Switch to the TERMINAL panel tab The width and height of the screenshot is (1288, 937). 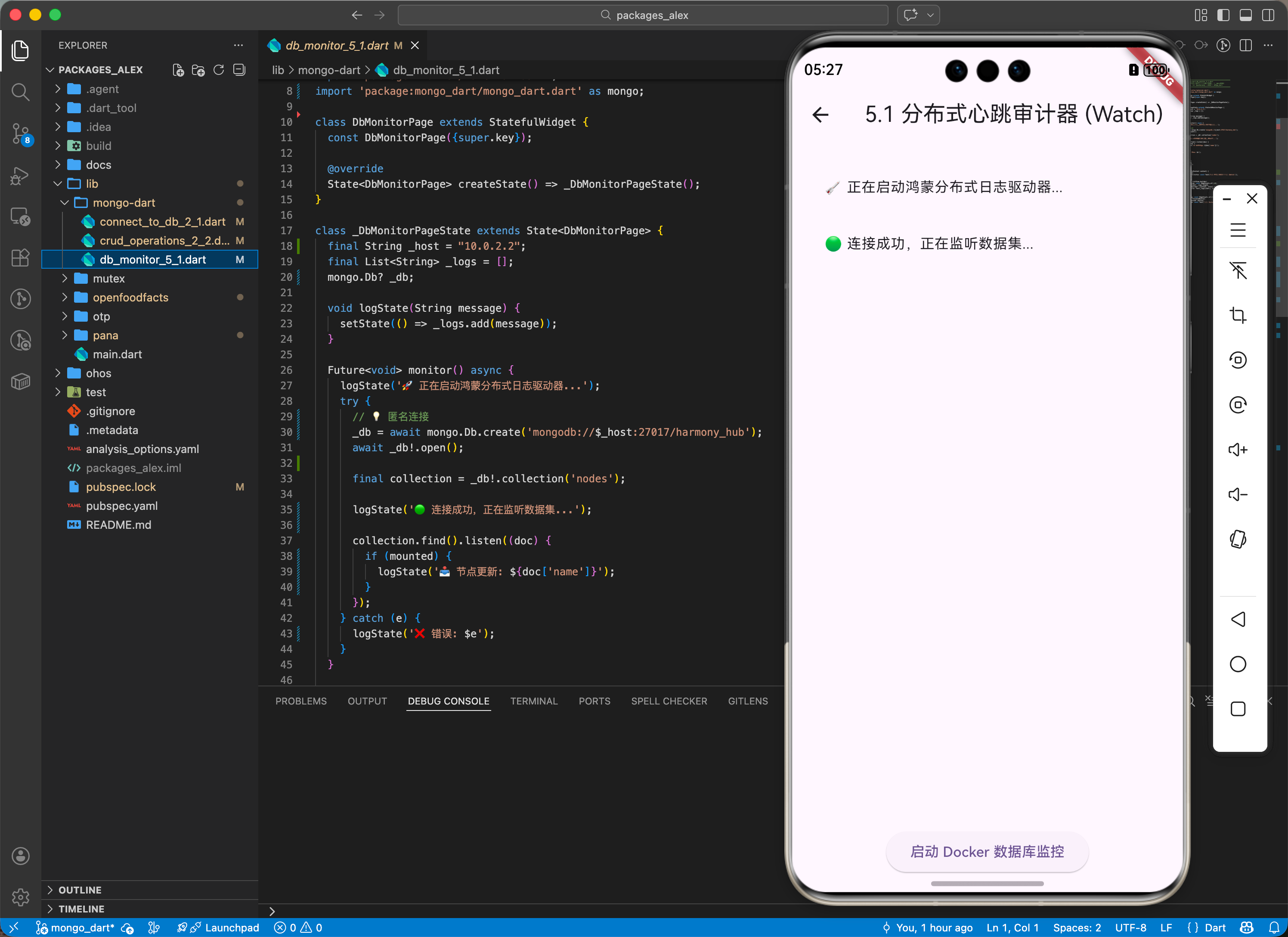533,701
